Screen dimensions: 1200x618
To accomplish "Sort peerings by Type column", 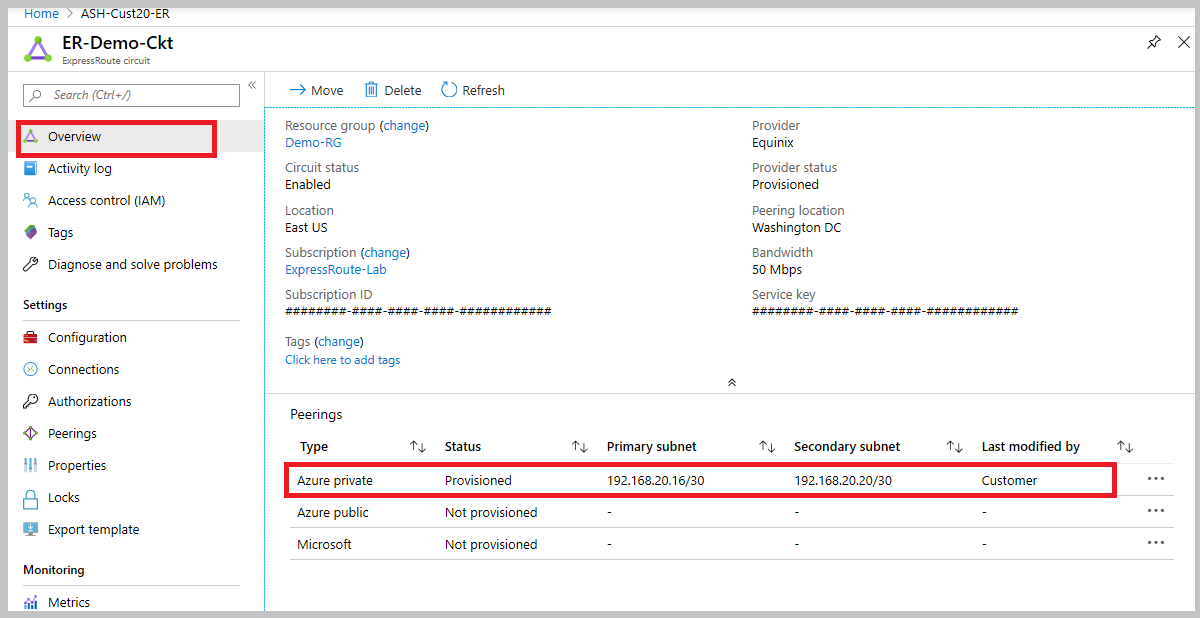I will click(x=418, y=447).
